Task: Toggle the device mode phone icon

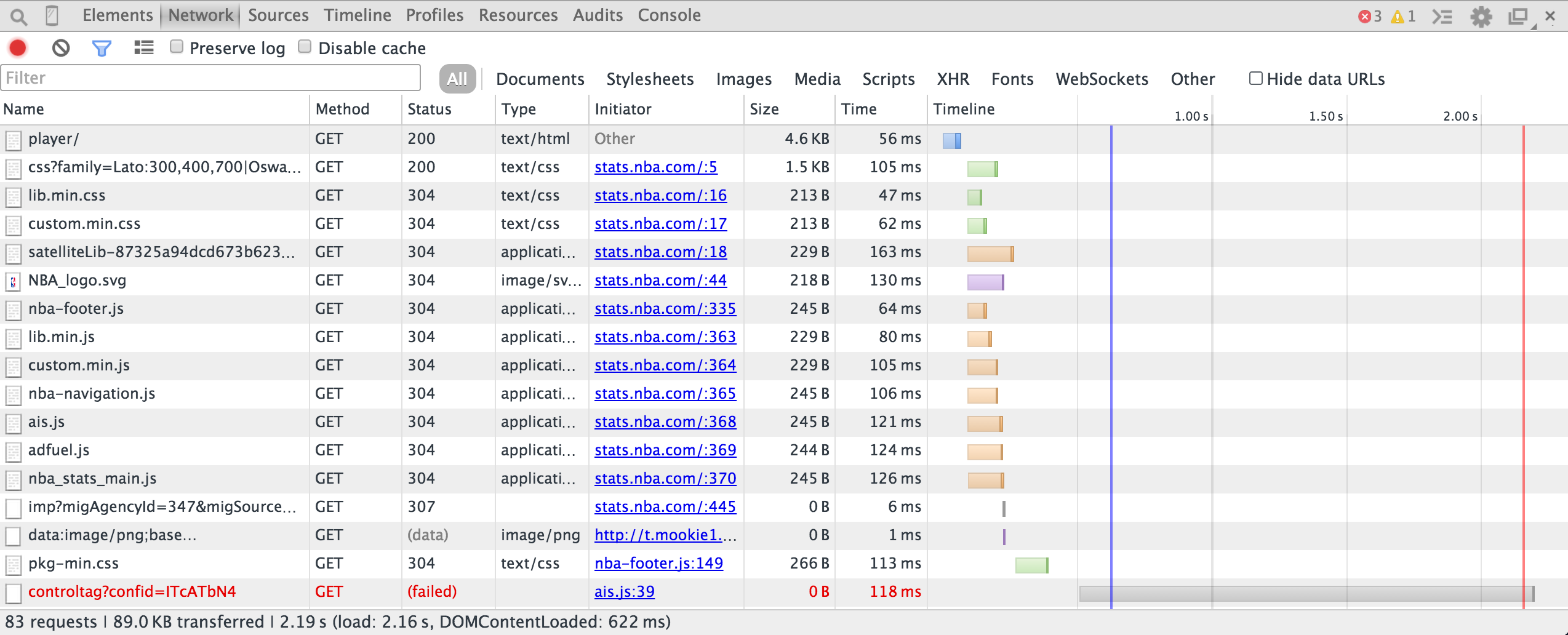Action: (52, 15)
